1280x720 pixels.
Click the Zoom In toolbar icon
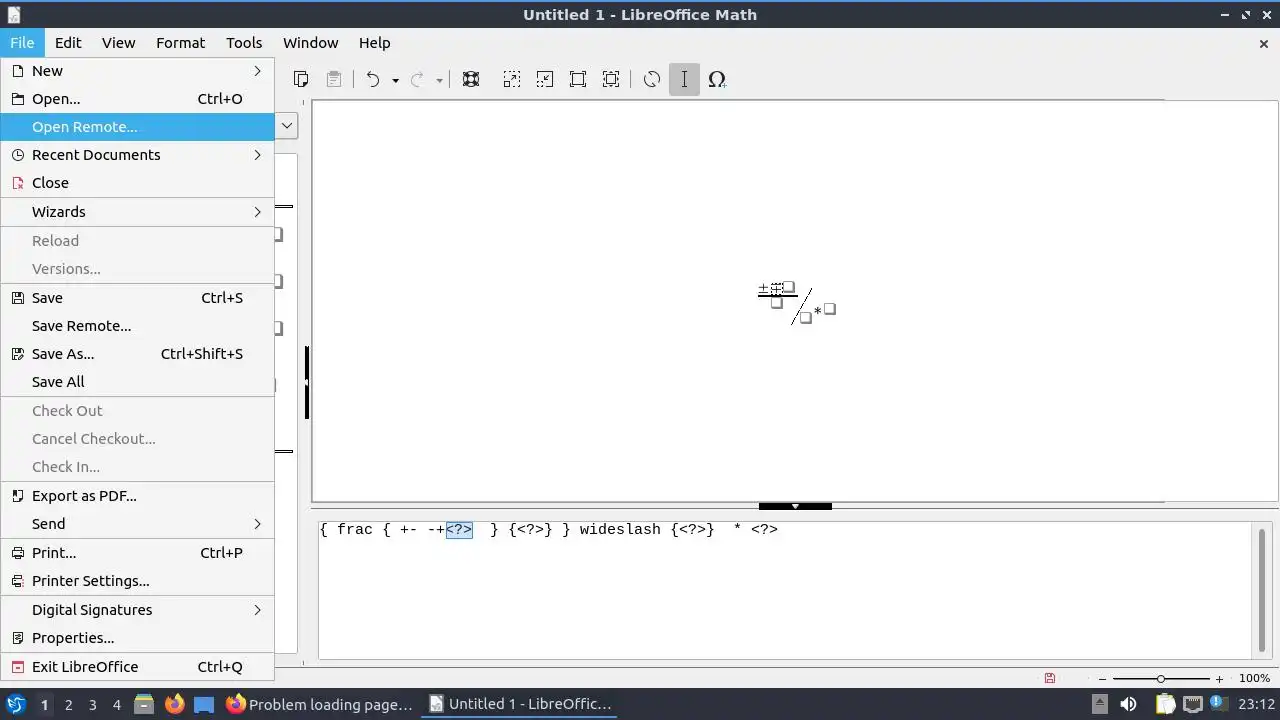pos(511,79)
